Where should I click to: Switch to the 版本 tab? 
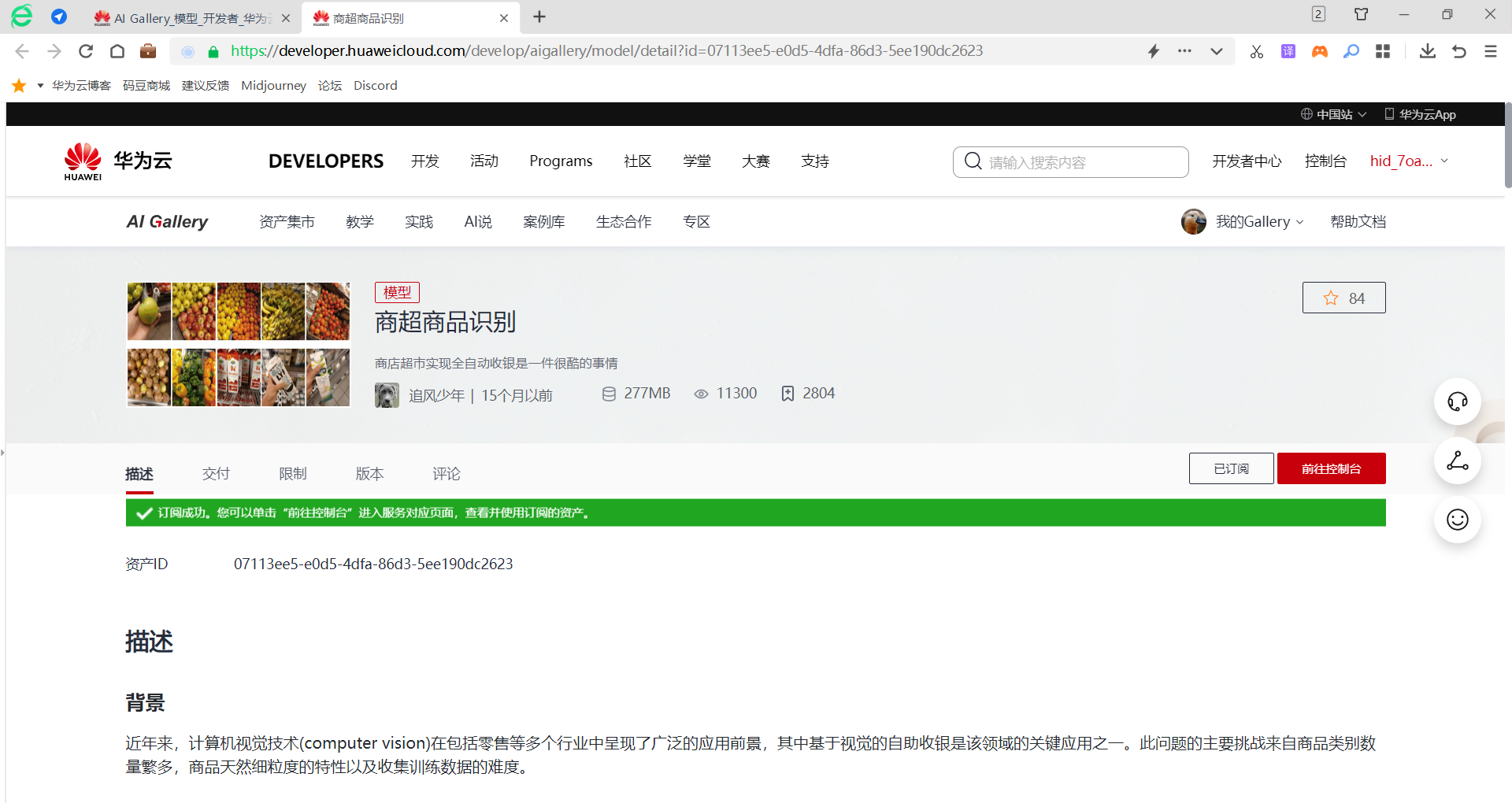pyautogui.click(x=369, y=474)
